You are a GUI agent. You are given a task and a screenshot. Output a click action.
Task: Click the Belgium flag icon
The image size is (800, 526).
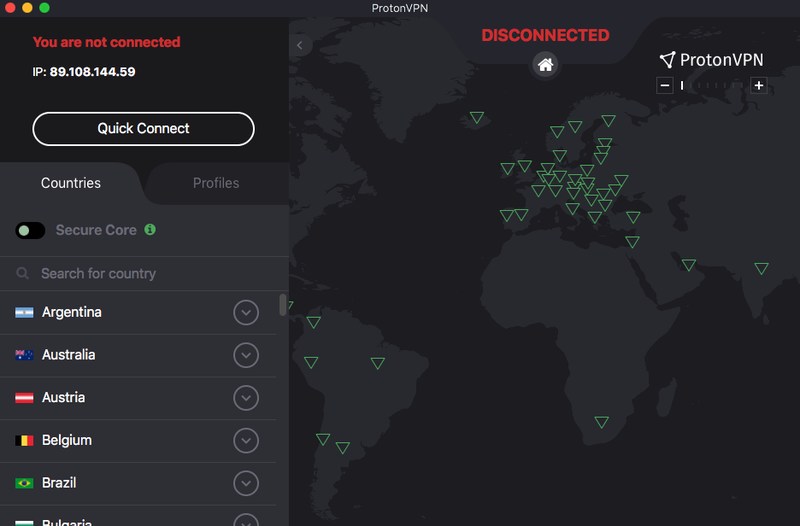tap(24, 440)
